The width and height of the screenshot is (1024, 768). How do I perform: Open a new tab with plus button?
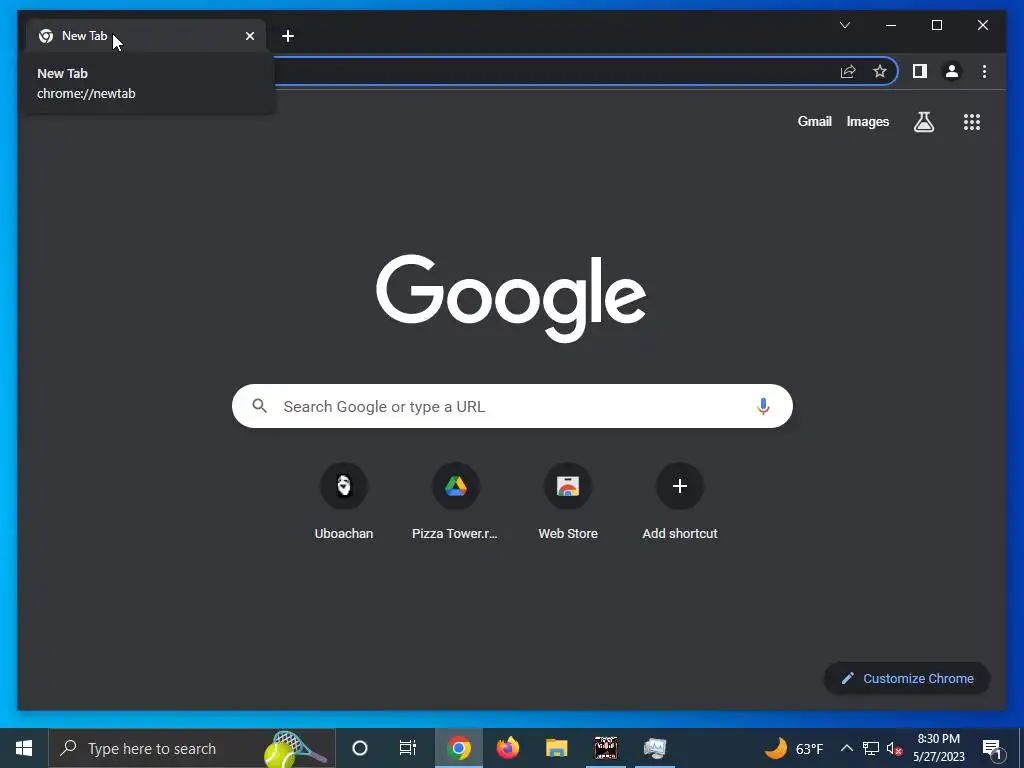pyautogui.click(x=288, y=36)
